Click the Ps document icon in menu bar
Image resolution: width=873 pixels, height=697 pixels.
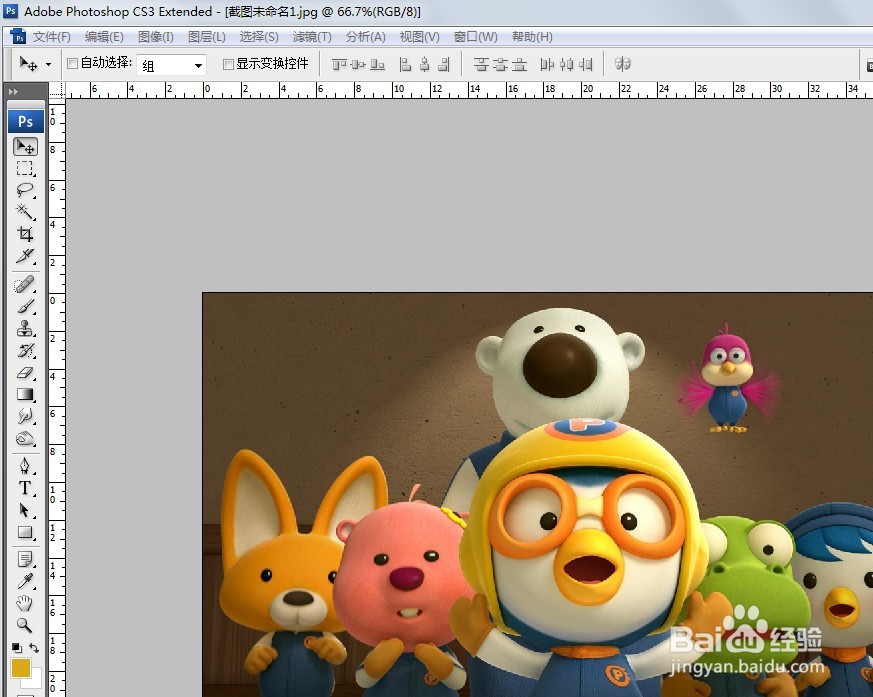pyautogui.click(x=18, y=37)
